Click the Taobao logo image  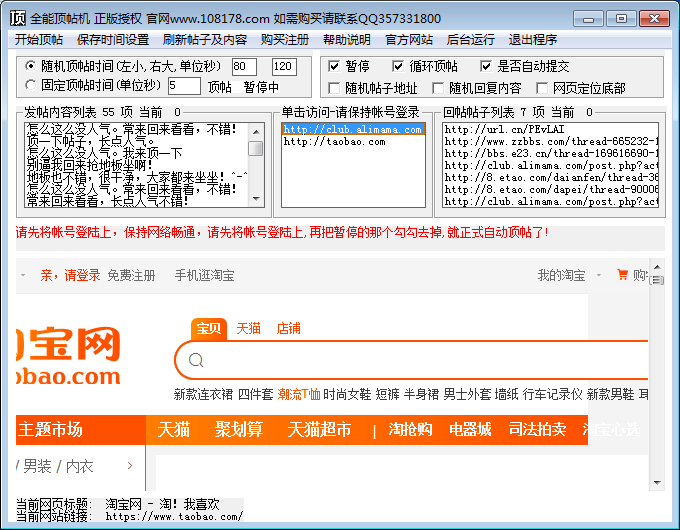tap(68, 357)
